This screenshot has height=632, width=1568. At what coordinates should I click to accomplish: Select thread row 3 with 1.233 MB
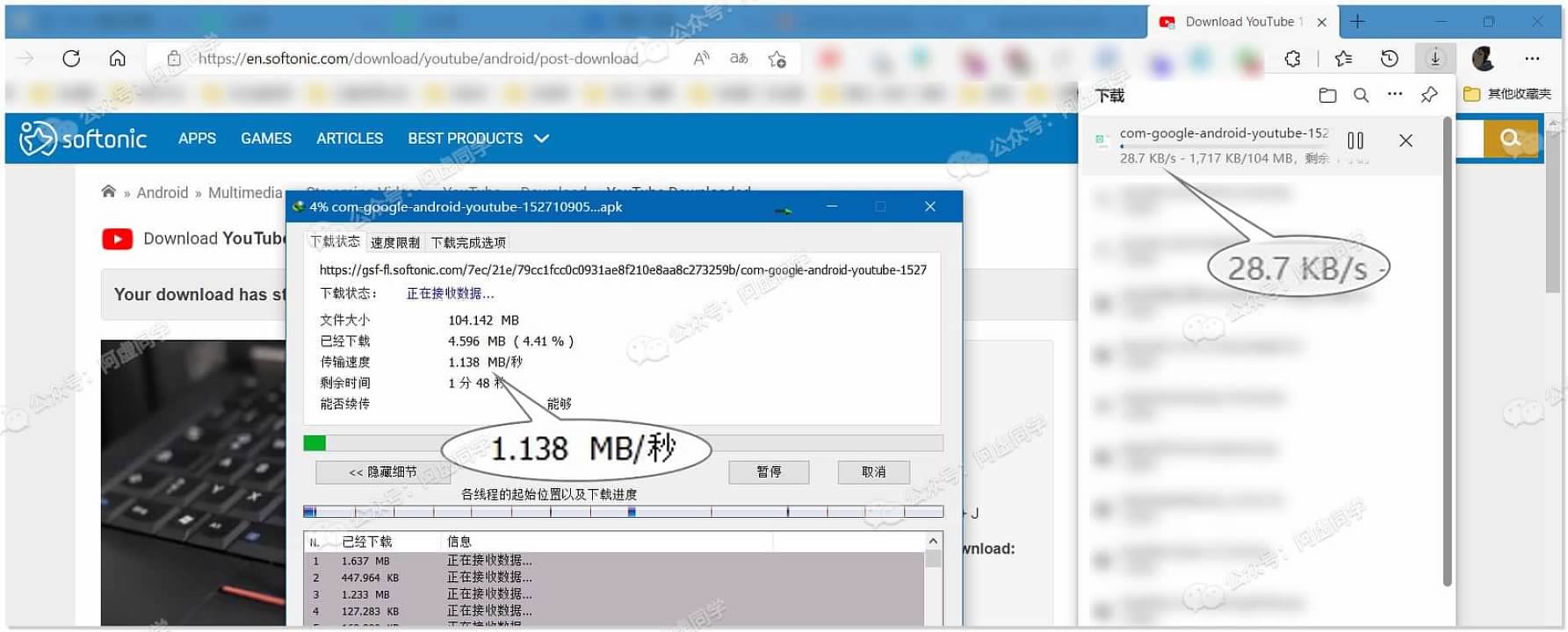[614, 594]
